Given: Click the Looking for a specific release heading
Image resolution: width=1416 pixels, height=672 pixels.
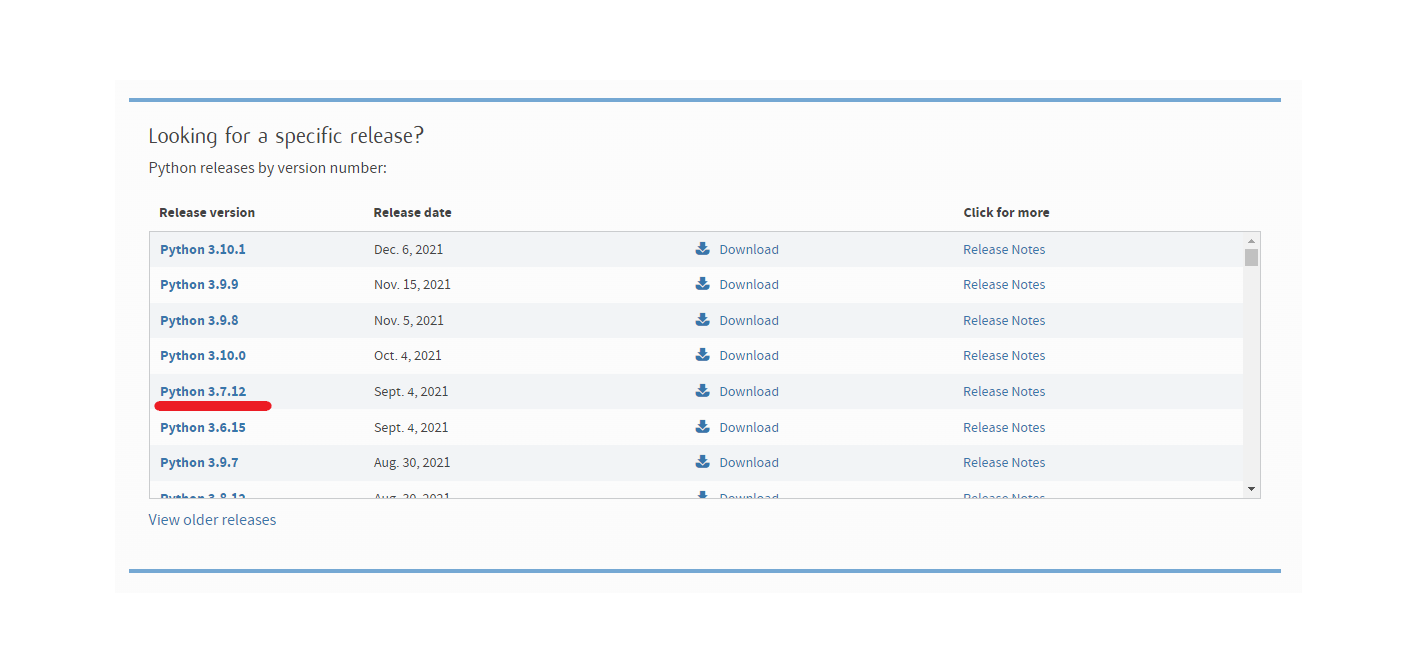Looking at the screenshot, I should 286,136.
